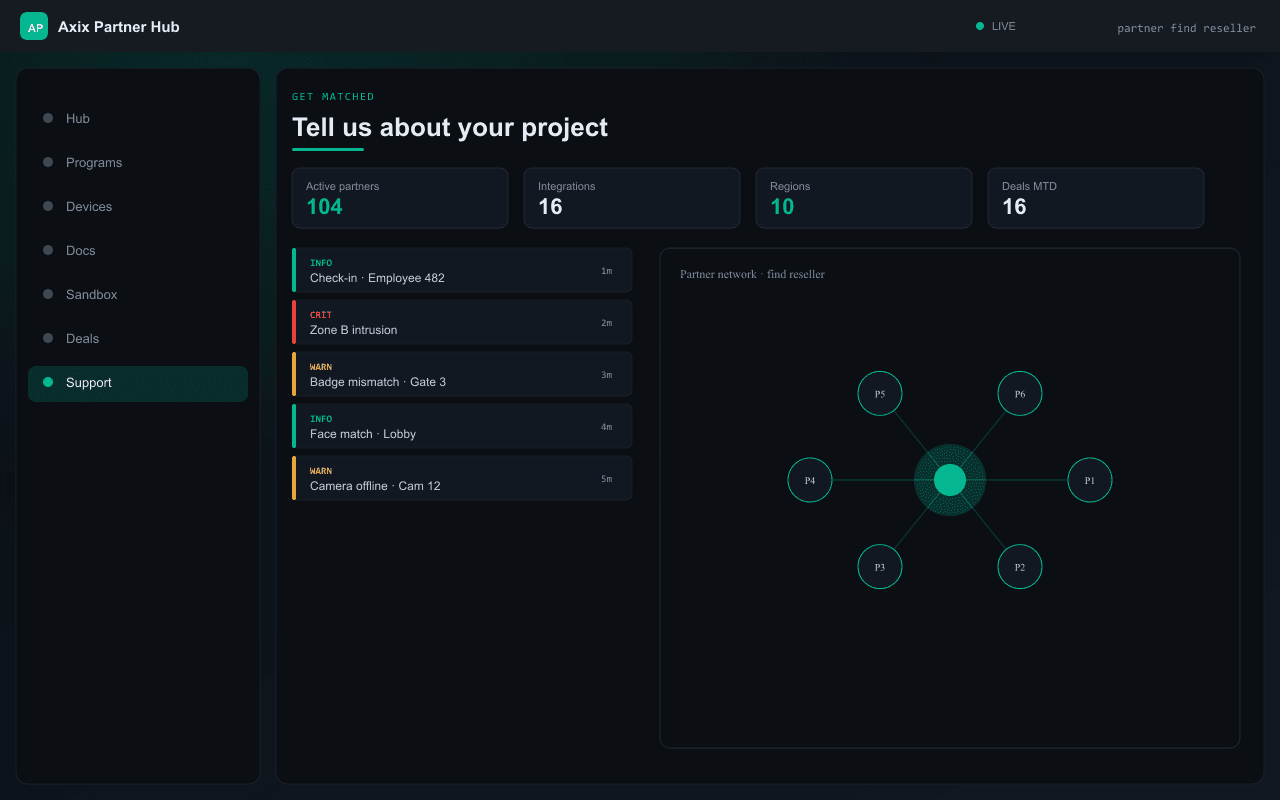Open the Camera offline Cam 12 warning
Image resolution: width=1280 pixels, height=800 pixels.
462,478
